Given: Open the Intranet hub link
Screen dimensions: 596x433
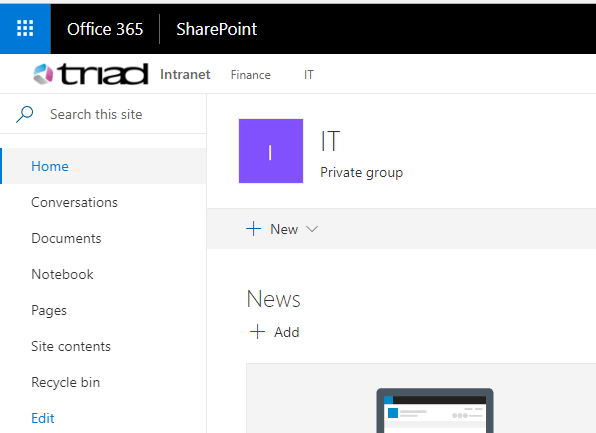Looking at the screenshot, I should click(185, 75).
